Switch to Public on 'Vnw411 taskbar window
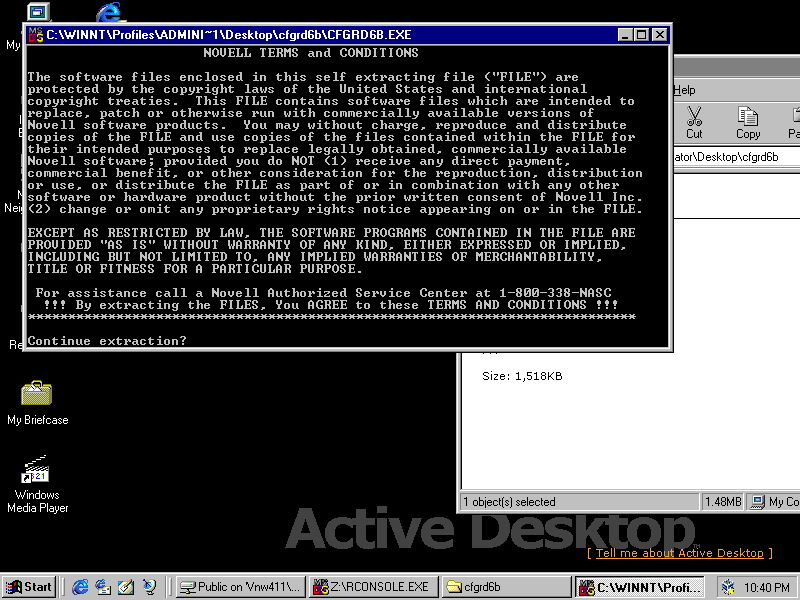Viewport: 800px width, 600px height. (x=241, y=587)
